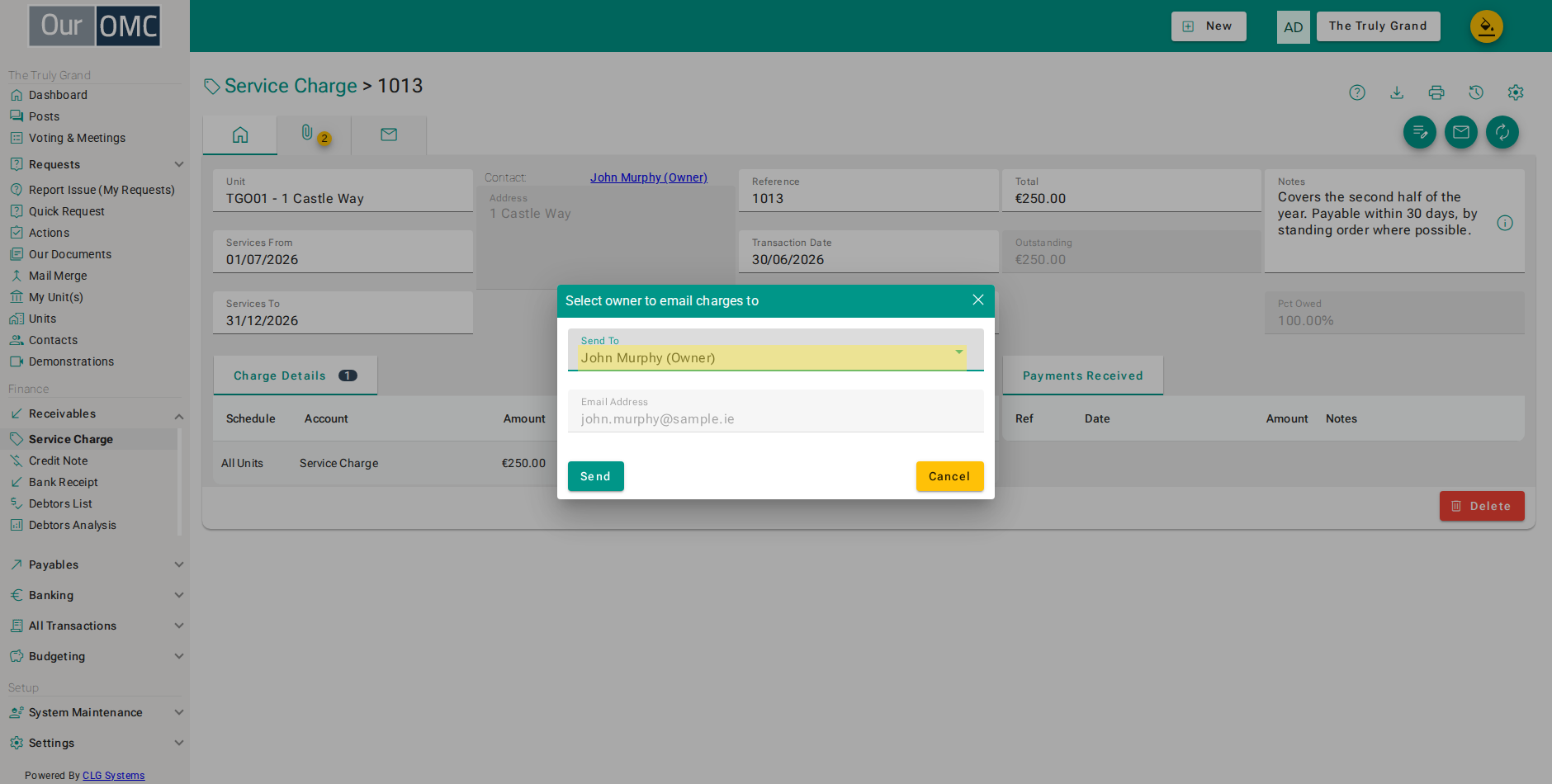Click the round refresh button
1552x784 pixels.
1502,132
